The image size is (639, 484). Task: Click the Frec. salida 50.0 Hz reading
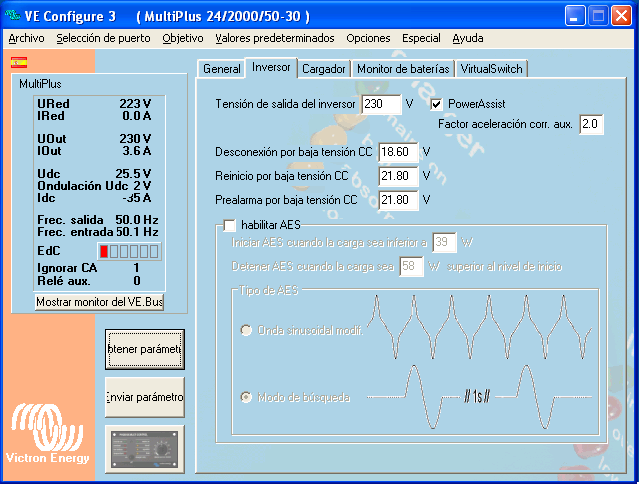pos(98,220)
